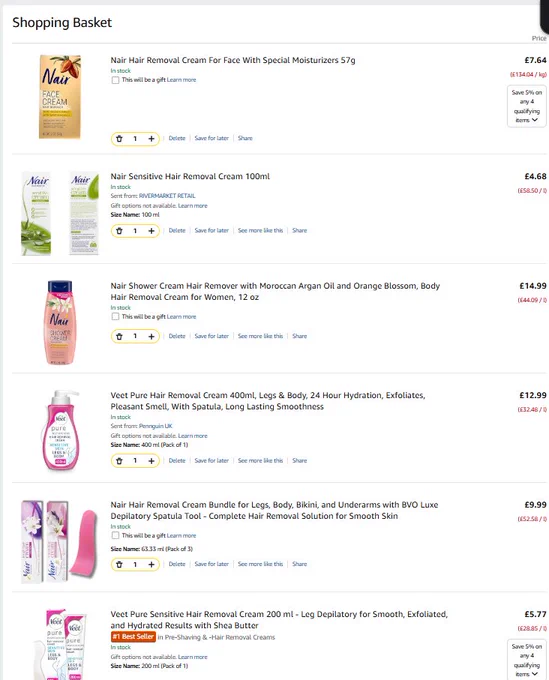Click trash icon for Nair Face Cream

[x=119, y=139]
